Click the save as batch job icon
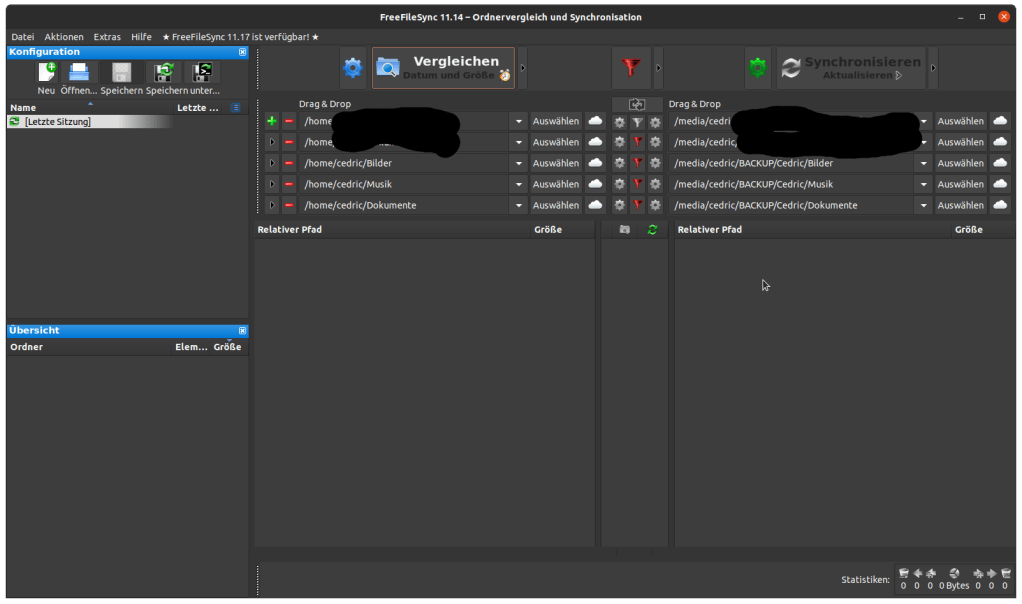The image size is (1022, 604). 204,74
